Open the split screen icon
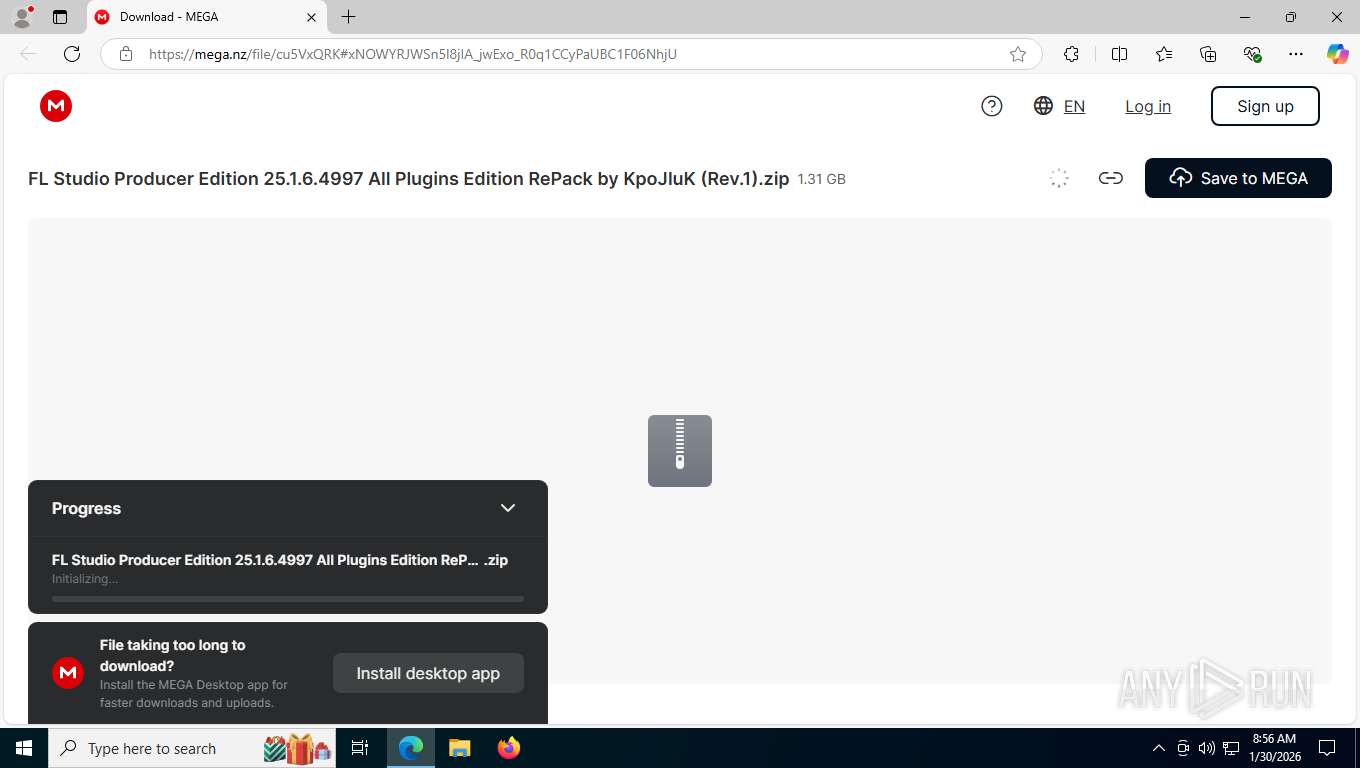 [1119, 54]
